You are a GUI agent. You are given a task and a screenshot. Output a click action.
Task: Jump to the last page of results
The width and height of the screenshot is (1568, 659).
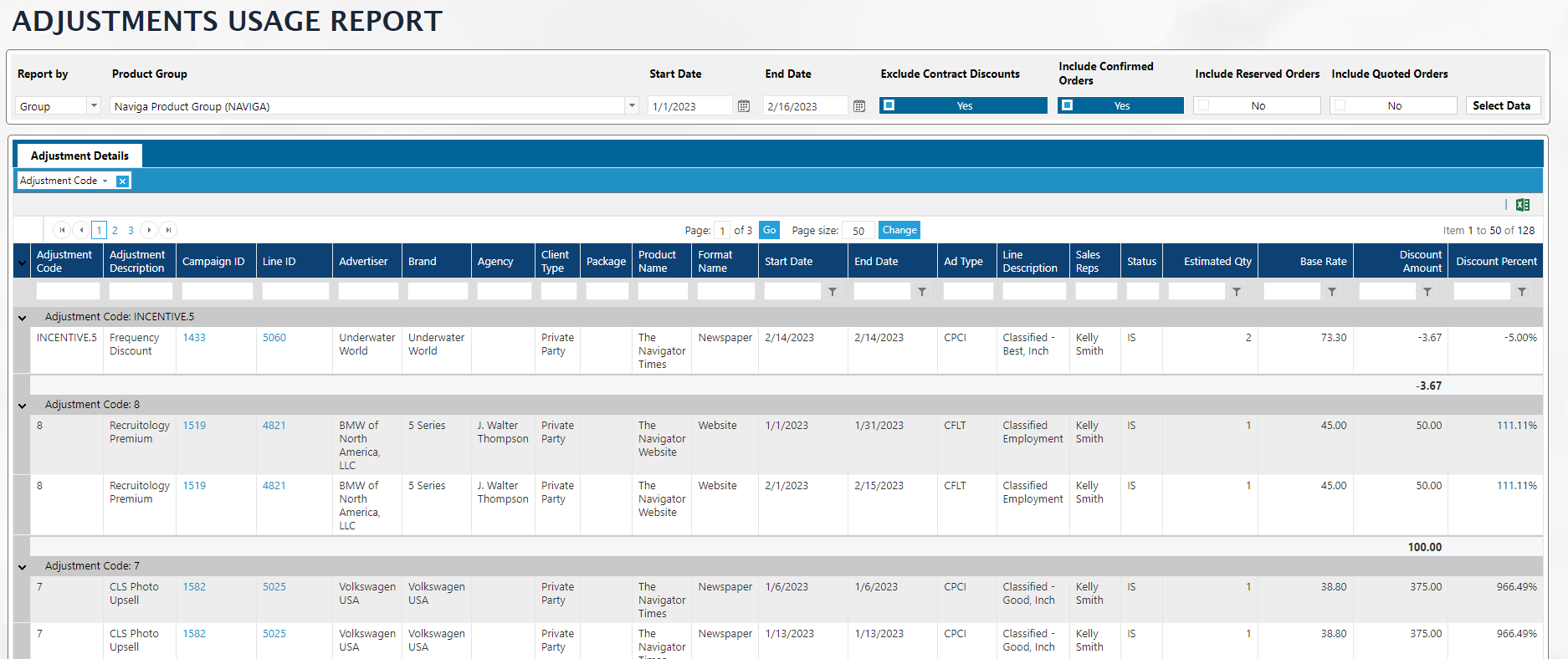tap(168, 230)
